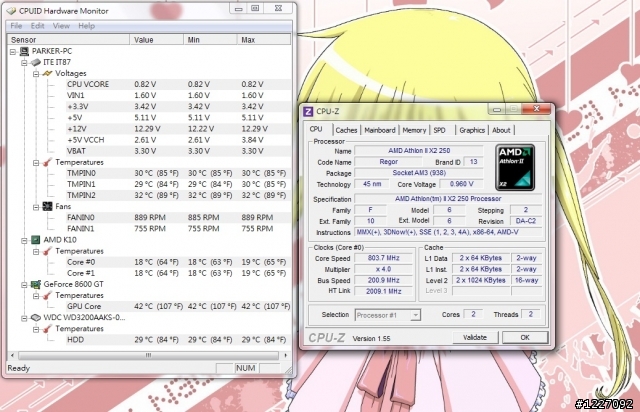Select the TMPIN0 temperature row
The height and width of the screenshot is (412, 640).
179,173
